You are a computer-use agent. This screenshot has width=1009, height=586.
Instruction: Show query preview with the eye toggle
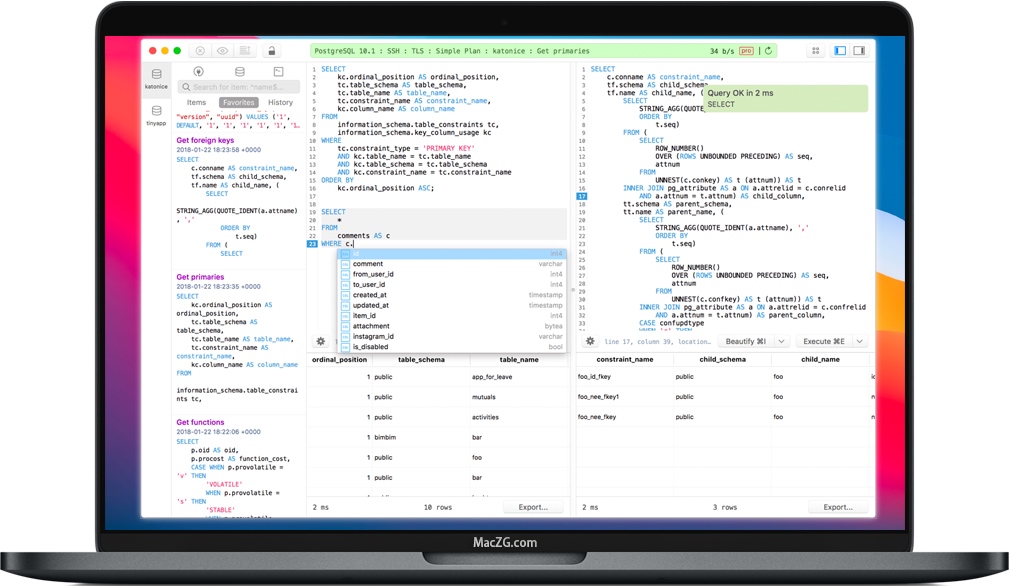[222, 50]
